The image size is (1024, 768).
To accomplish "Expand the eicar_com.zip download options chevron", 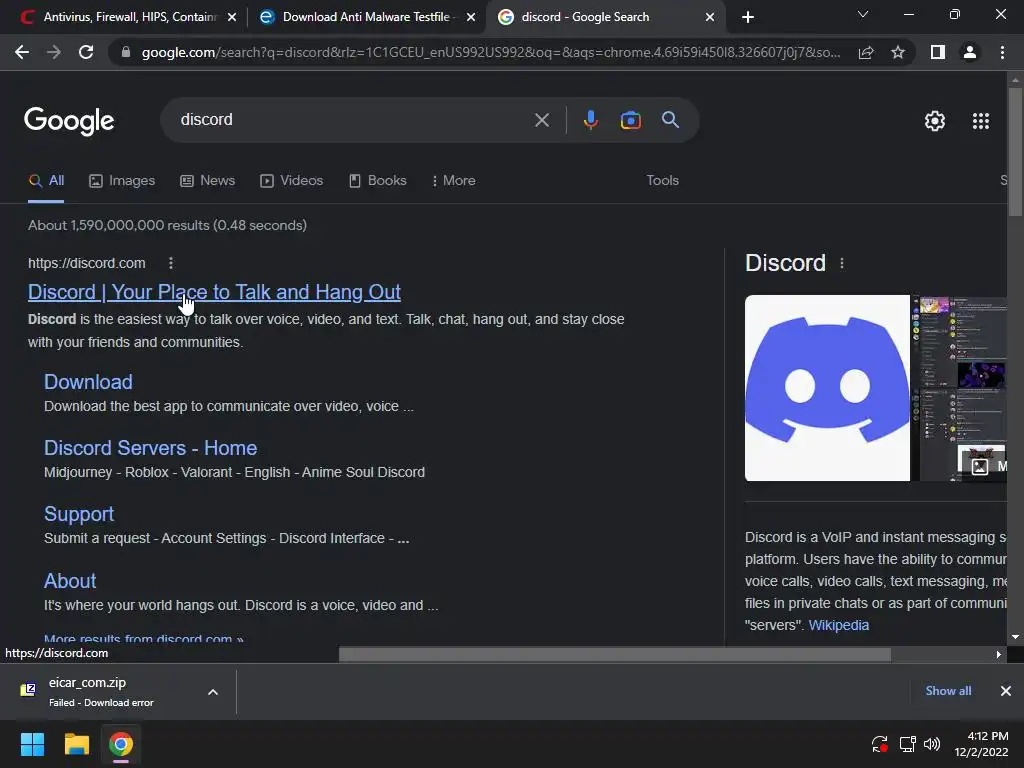I will pyautogui.click(x=213, y=692).
